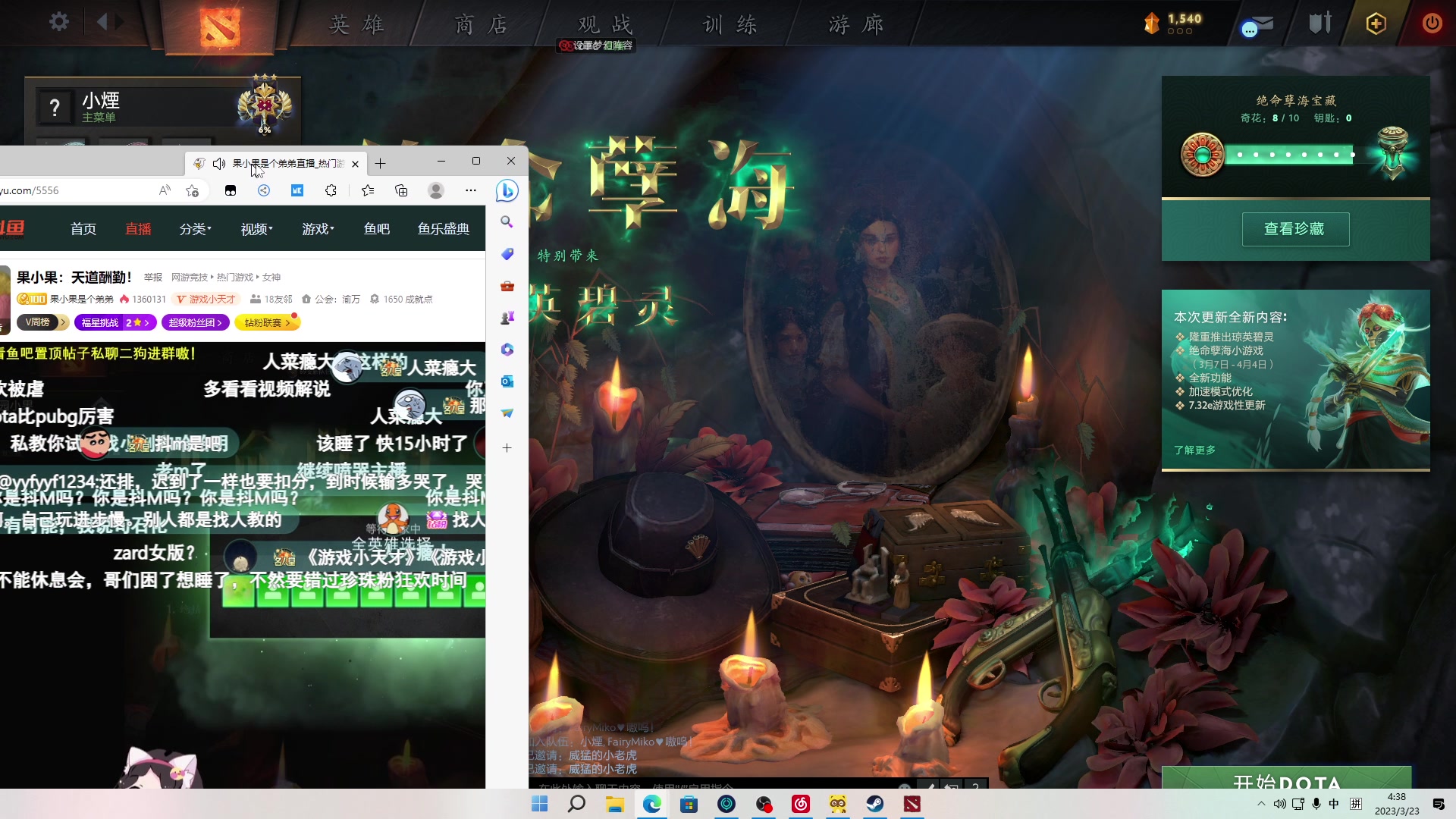This screenshot has height=819, width=1456.
Task: Select 直播 in Douyu nav
Action: click(x=138, y=229)
